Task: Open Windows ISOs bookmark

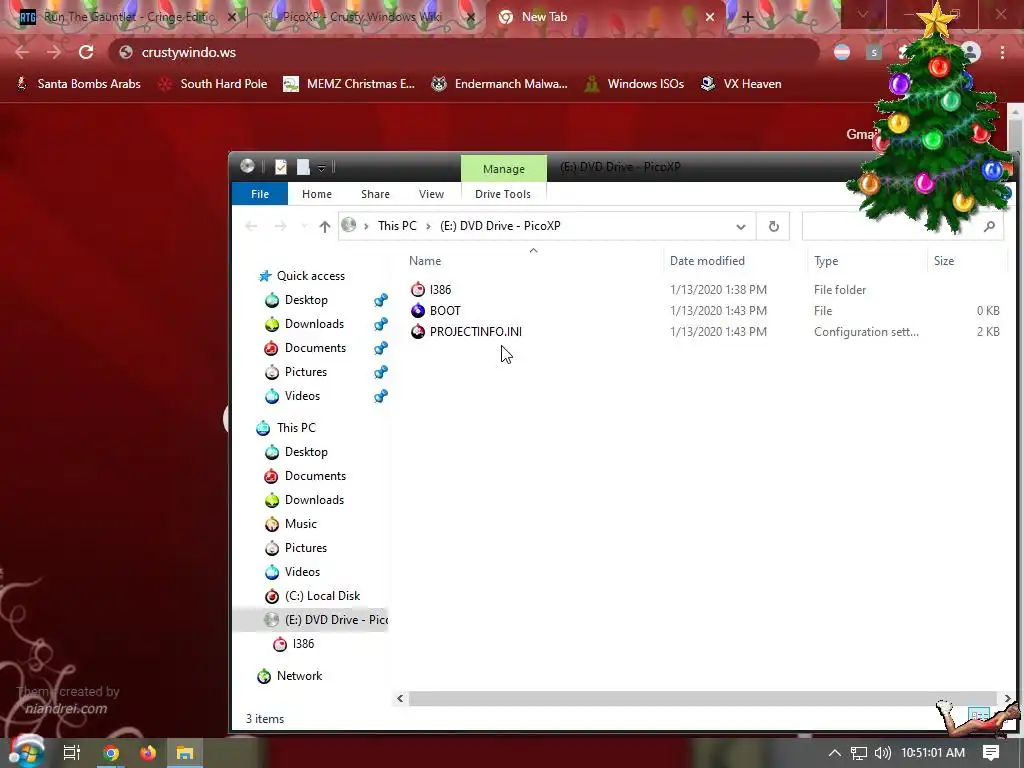Action: pyautogui.click(x=634, y=84)
